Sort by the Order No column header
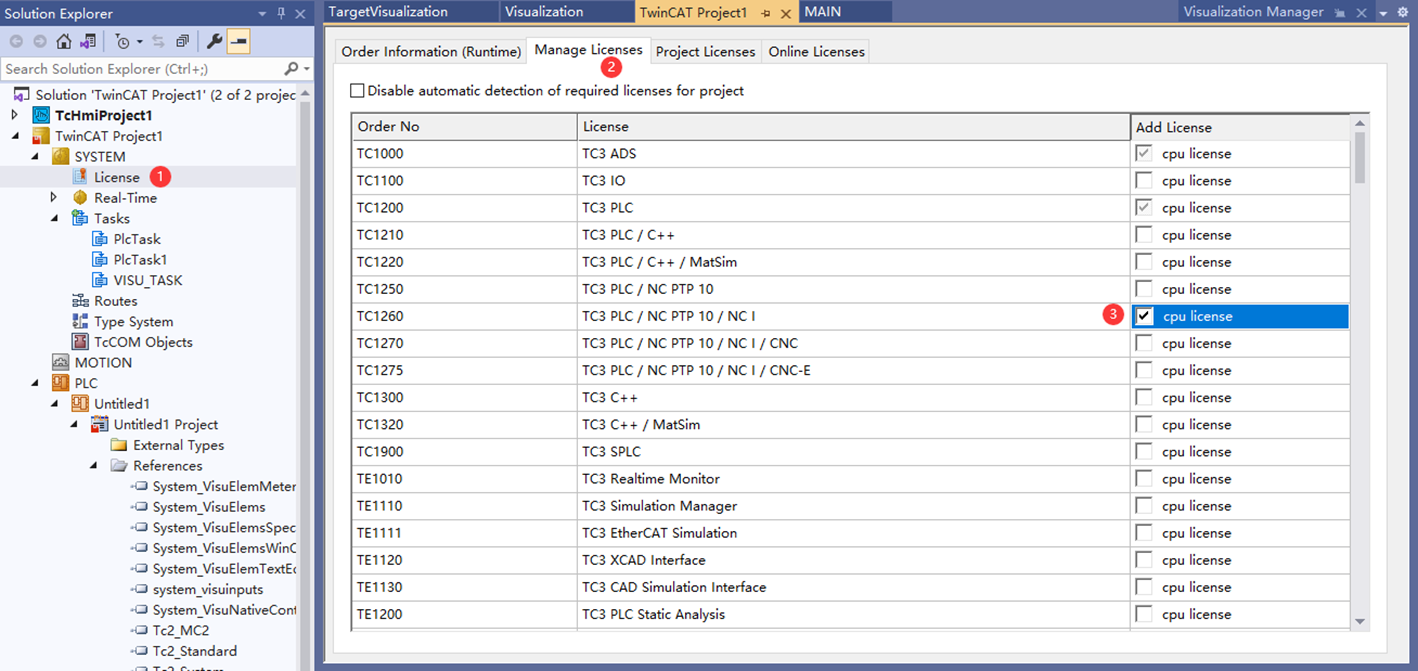 tap(464, 127)
